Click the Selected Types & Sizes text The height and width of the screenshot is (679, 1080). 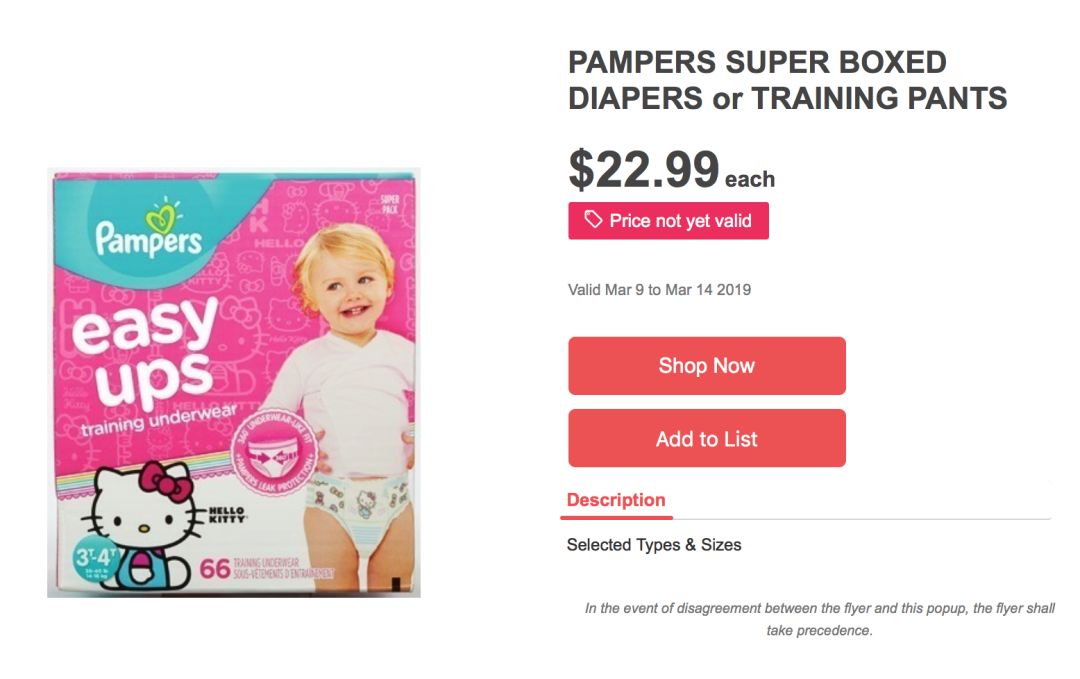coord(654,545)
